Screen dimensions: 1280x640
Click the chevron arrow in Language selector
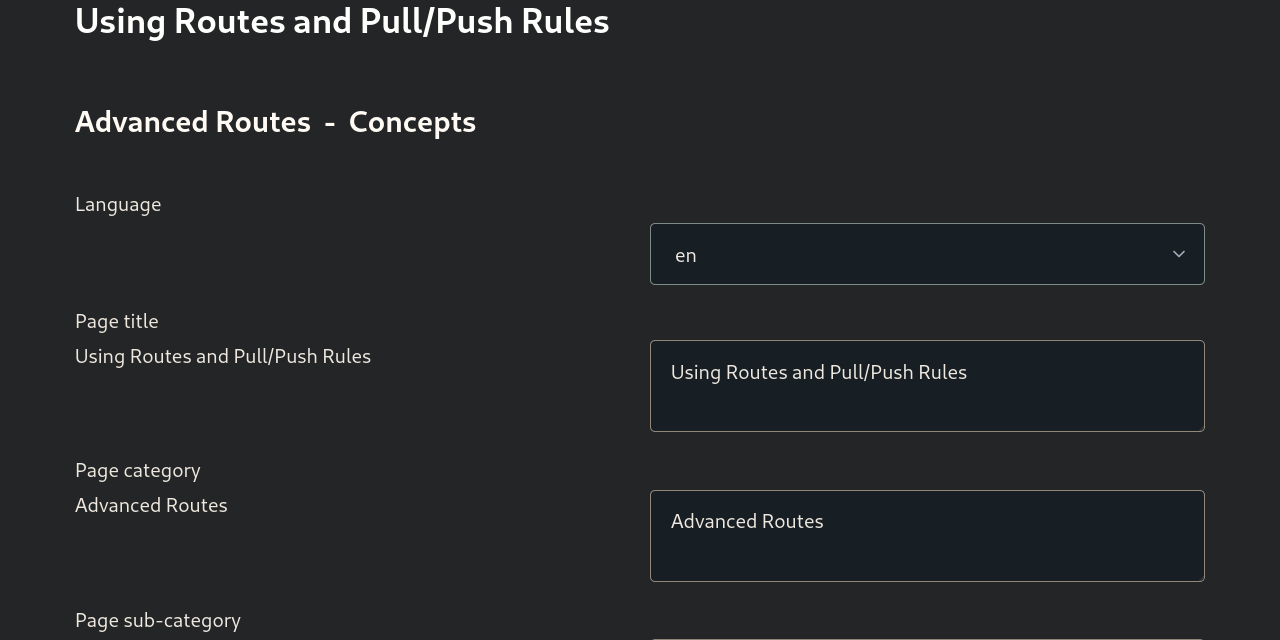point(1178,254)
